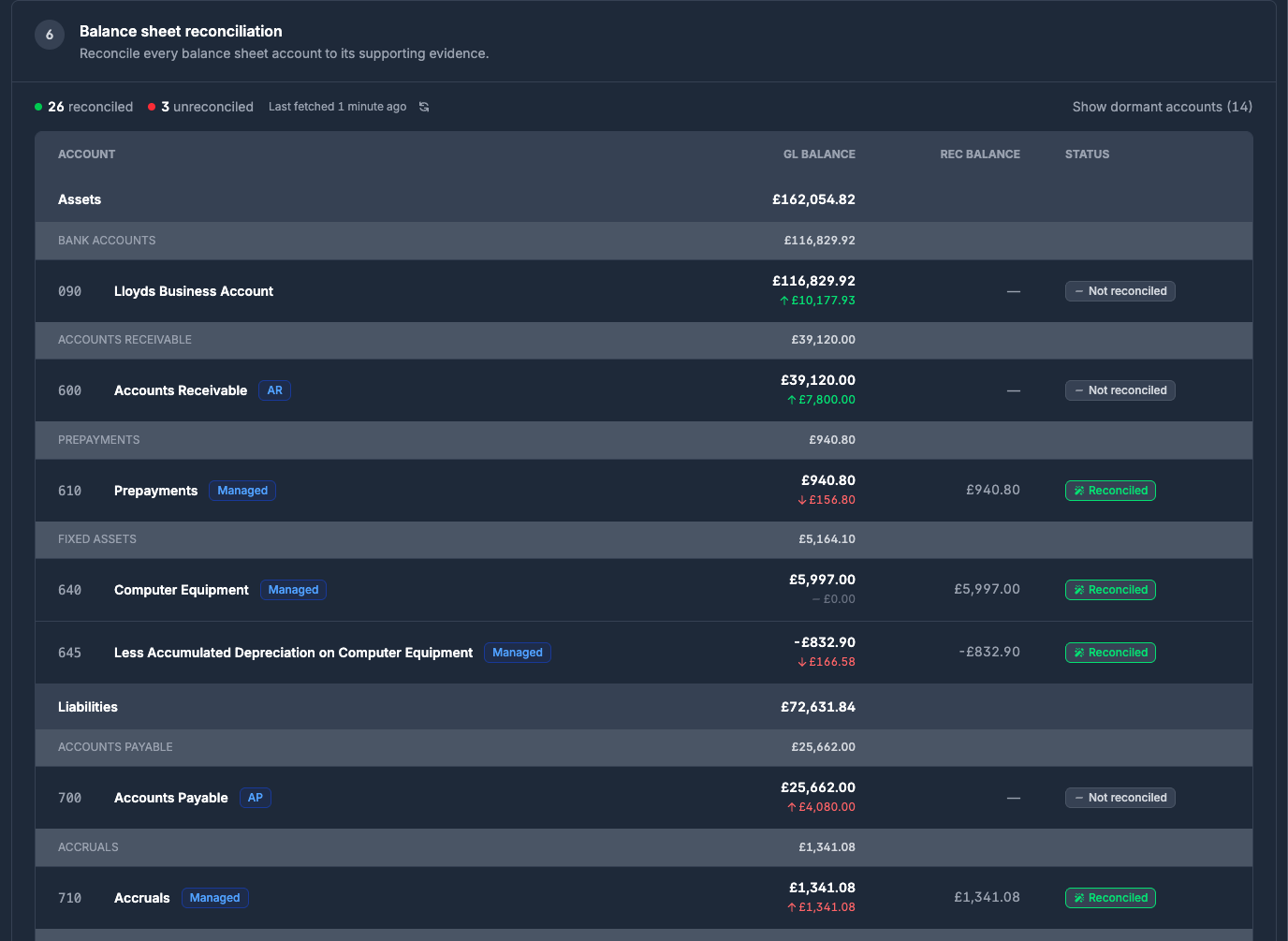Open Not reconciled status for Accounts Receivable

coord(1120,390)
